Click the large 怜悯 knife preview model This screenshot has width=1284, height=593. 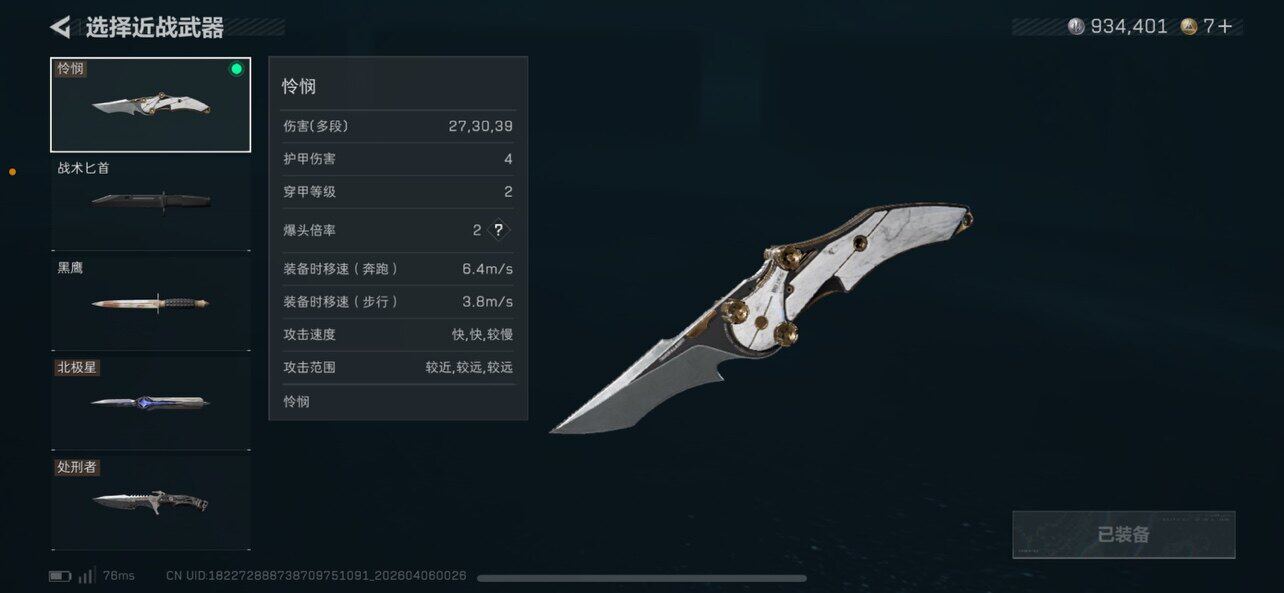[762, 318]
